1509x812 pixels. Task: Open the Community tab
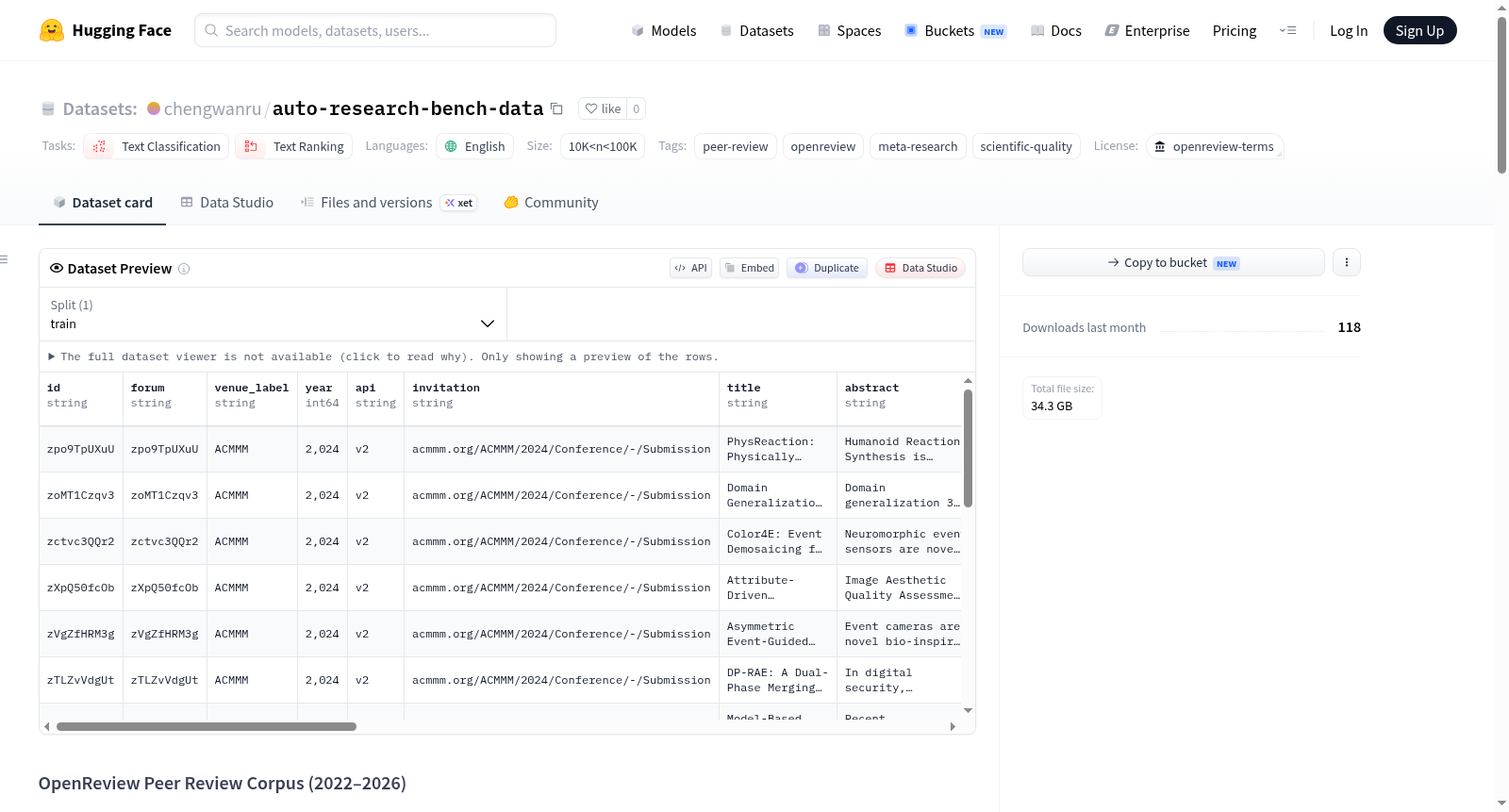pyautogui.click(x=551, y=202)
